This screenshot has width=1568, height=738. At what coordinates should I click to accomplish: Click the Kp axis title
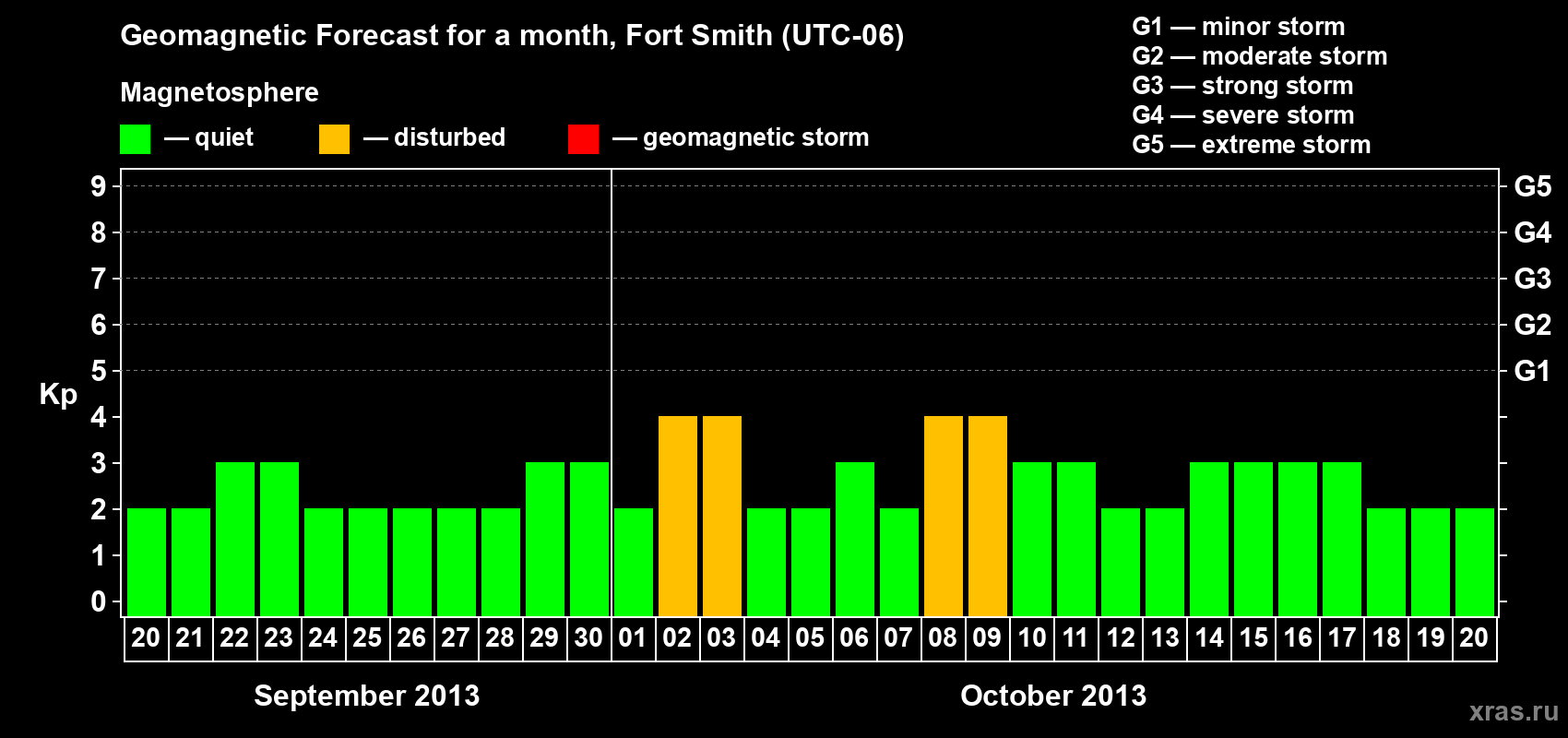tap(58, 395)
